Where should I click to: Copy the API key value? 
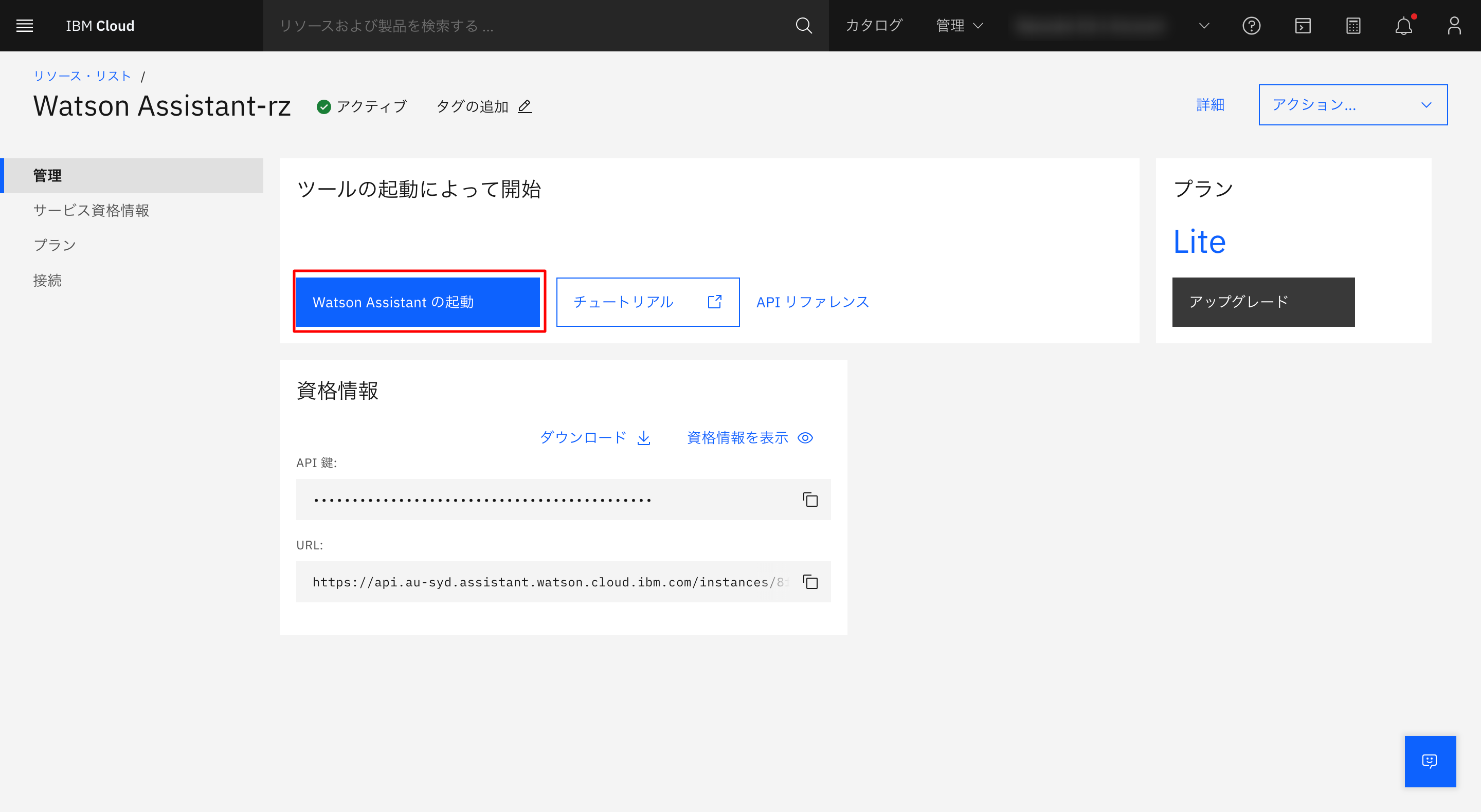pos(810,500)
